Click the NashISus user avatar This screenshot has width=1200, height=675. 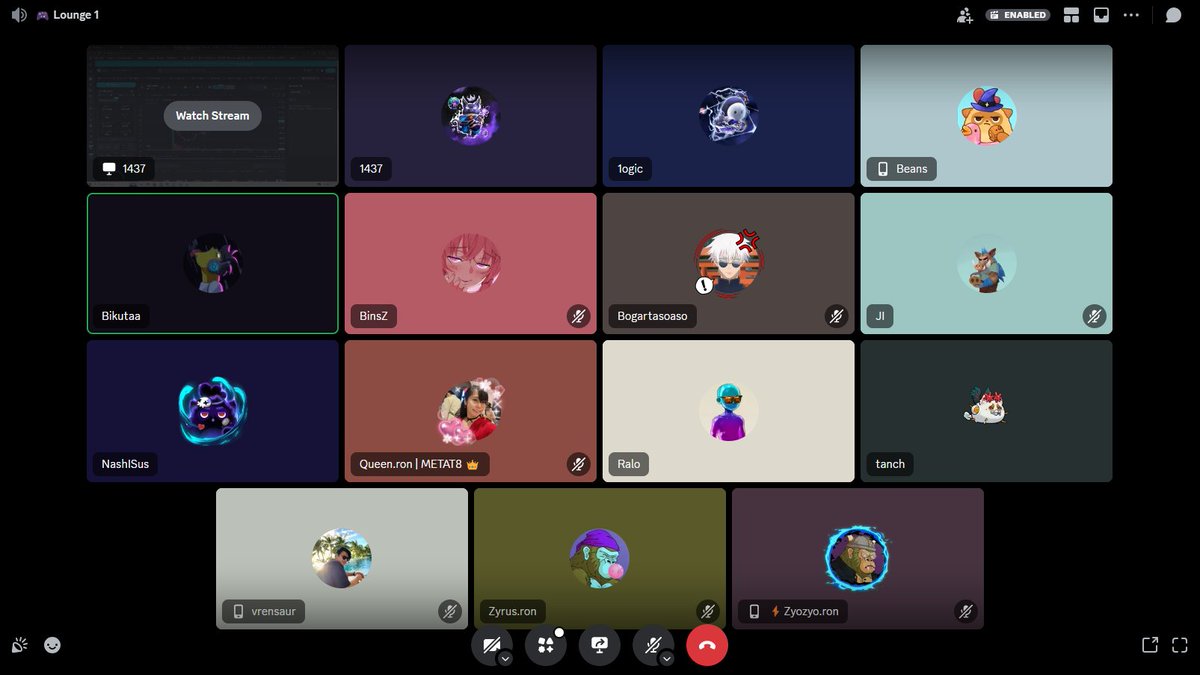pyautogui.click(x=213, y=411)
